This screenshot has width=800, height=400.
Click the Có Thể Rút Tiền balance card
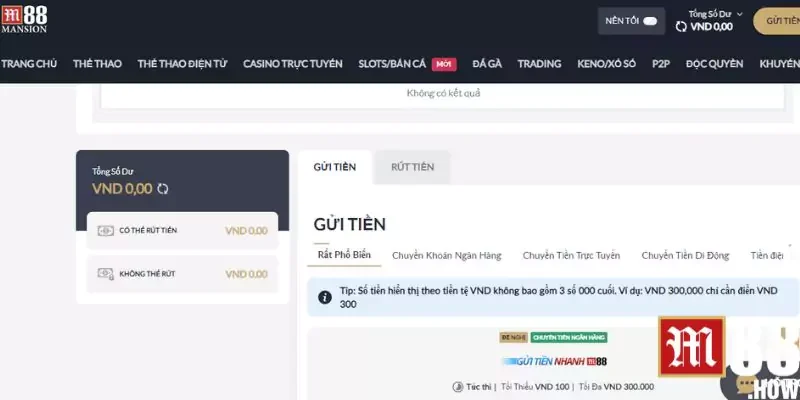click(182, 231)
